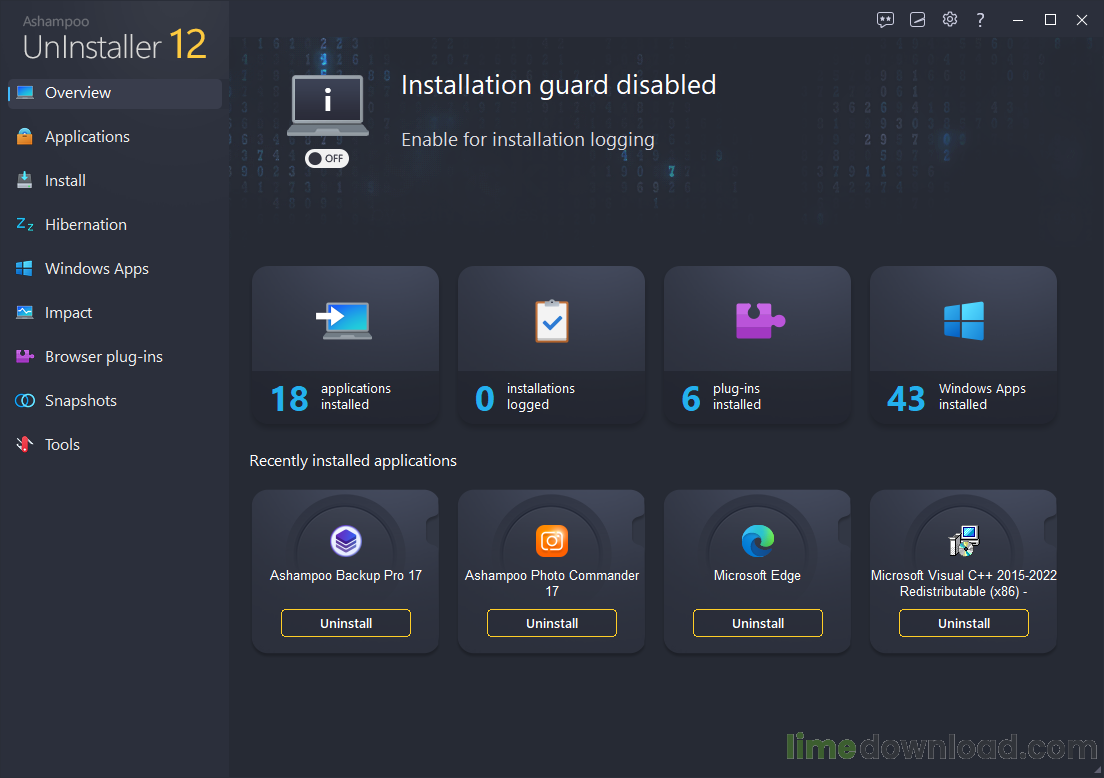Open the Tools section
The image size is (1104, 778).
(x=61, y=444)
